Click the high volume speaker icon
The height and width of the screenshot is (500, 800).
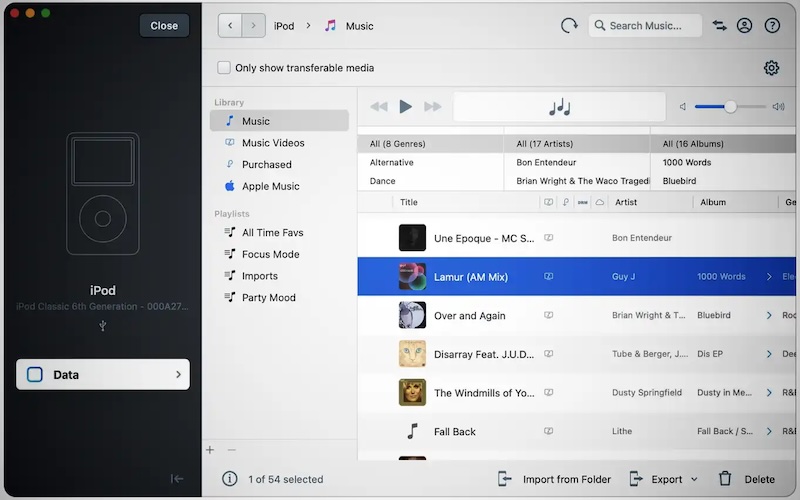778,107
